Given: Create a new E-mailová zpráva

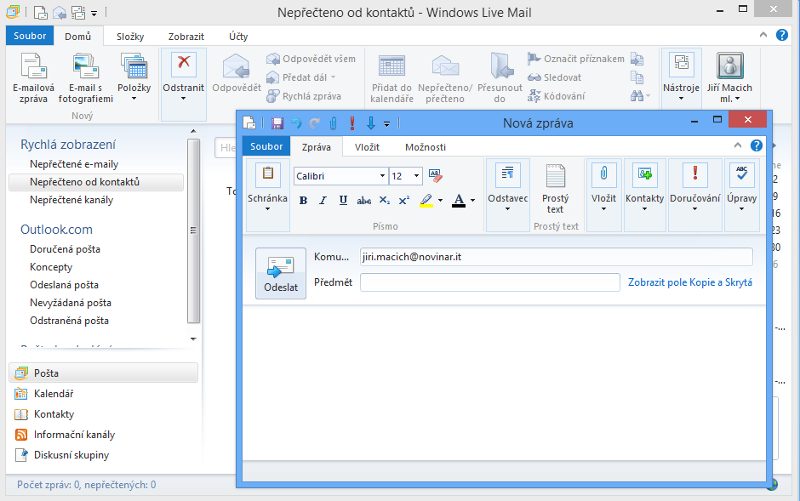Looking at the screenshot, I should (33, 79).
